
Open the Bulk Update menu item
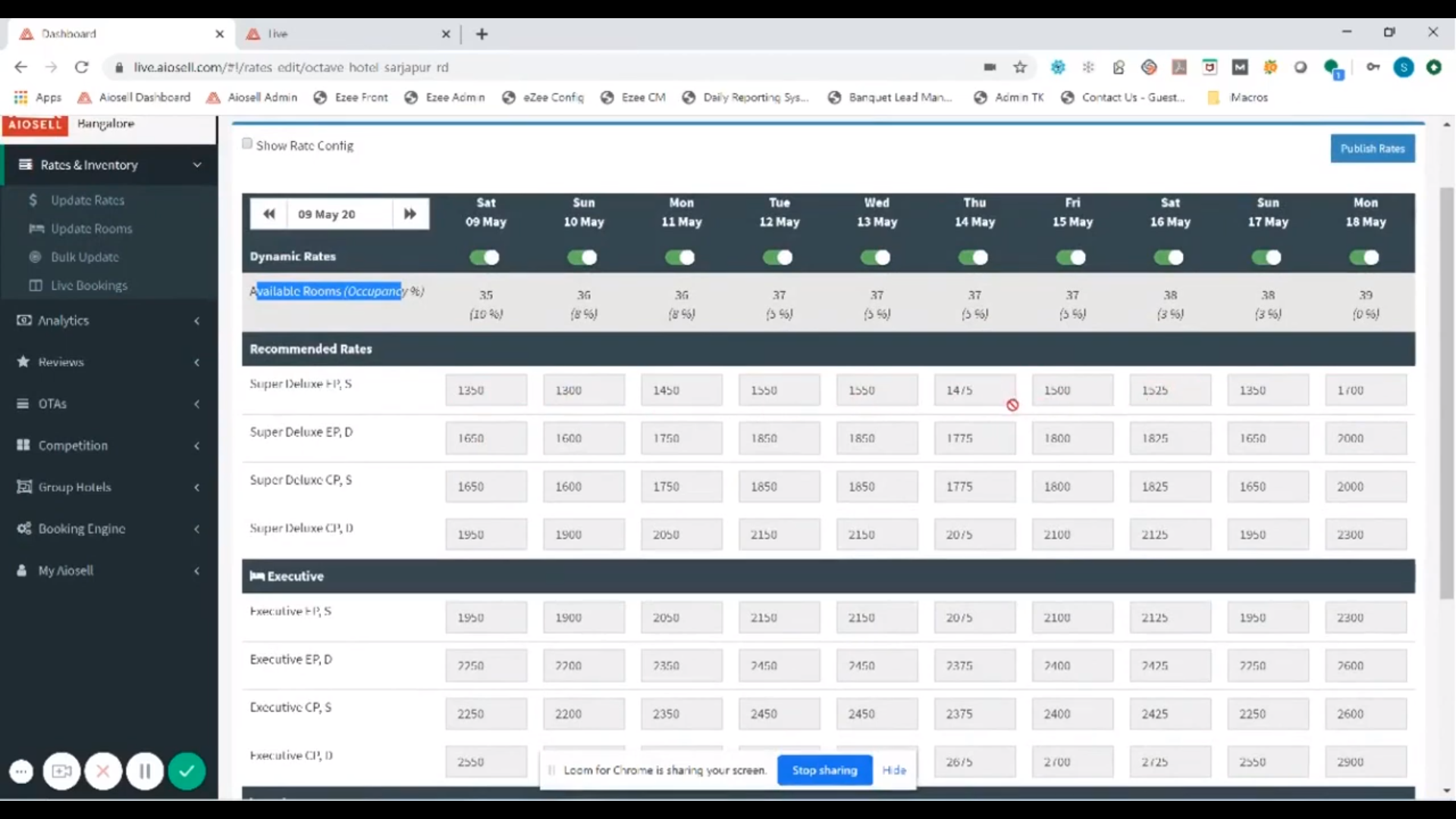(x=85, y=257)
